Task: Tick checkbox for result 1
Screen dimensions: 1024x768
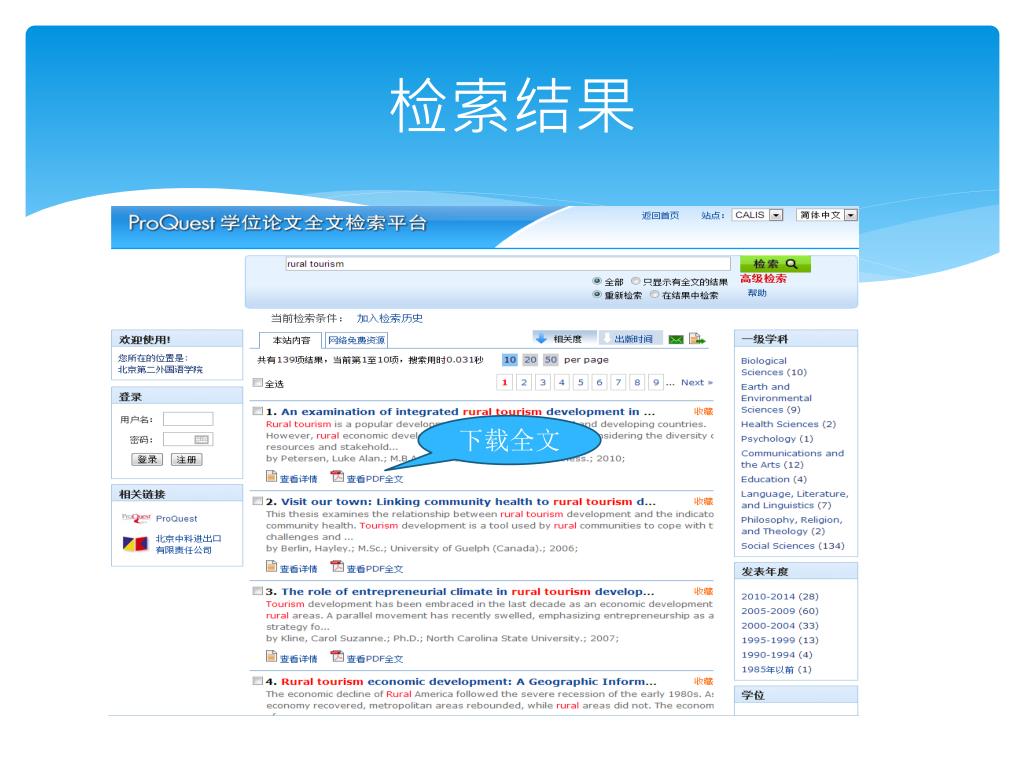Action: click(257, 411)
